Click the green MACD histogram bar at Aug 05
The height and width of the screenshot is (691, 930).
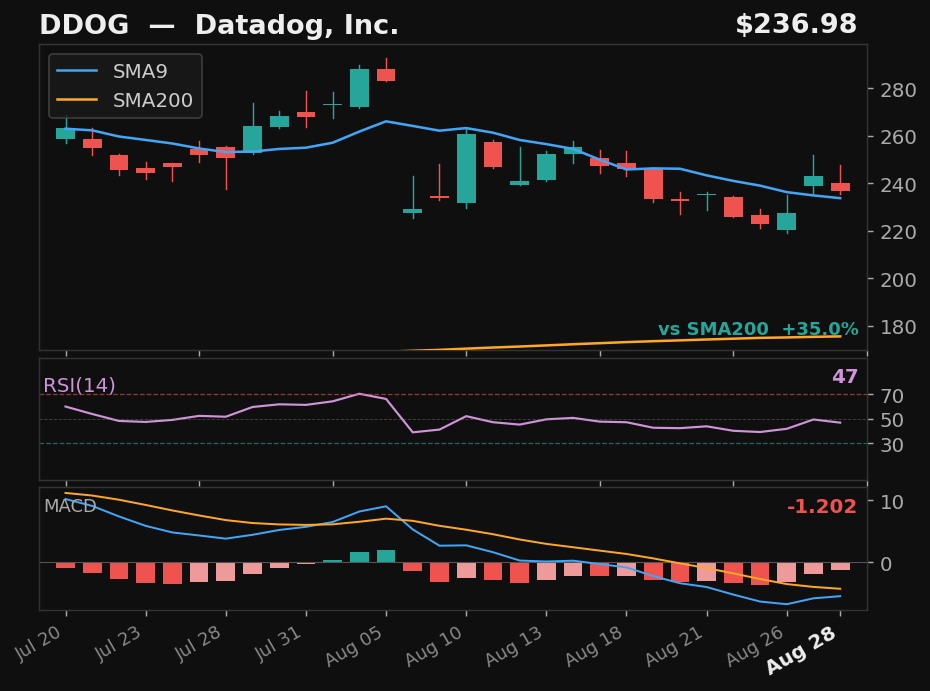(386, 556)
